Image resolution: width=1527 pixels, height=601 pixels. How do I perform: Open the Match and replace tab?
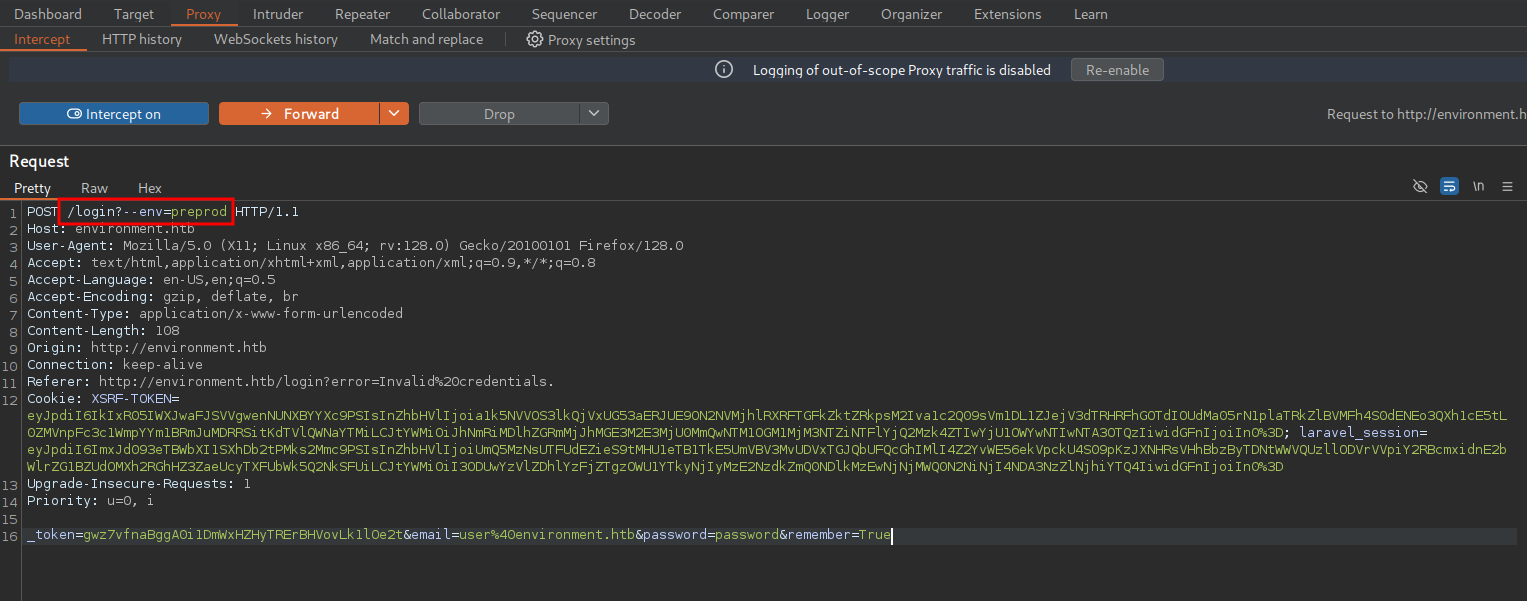426,39
